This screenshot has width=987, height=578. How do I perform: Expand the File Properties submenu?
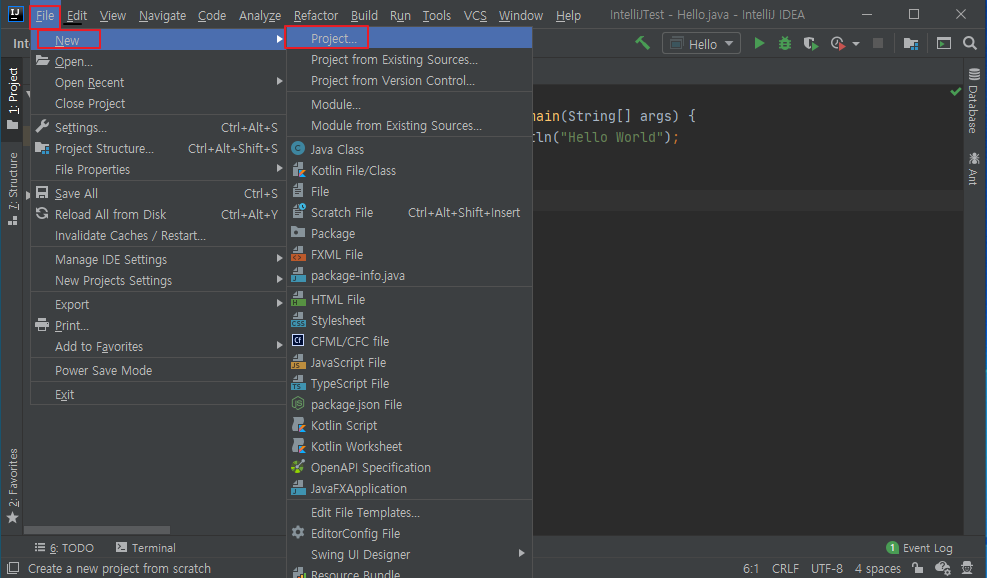(x=159, y=169)
